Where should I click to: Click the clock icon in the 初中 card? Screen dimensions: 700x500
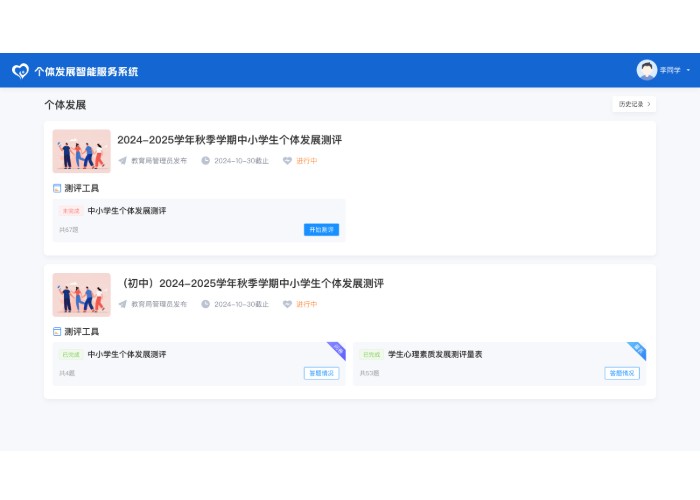point(206,304)
